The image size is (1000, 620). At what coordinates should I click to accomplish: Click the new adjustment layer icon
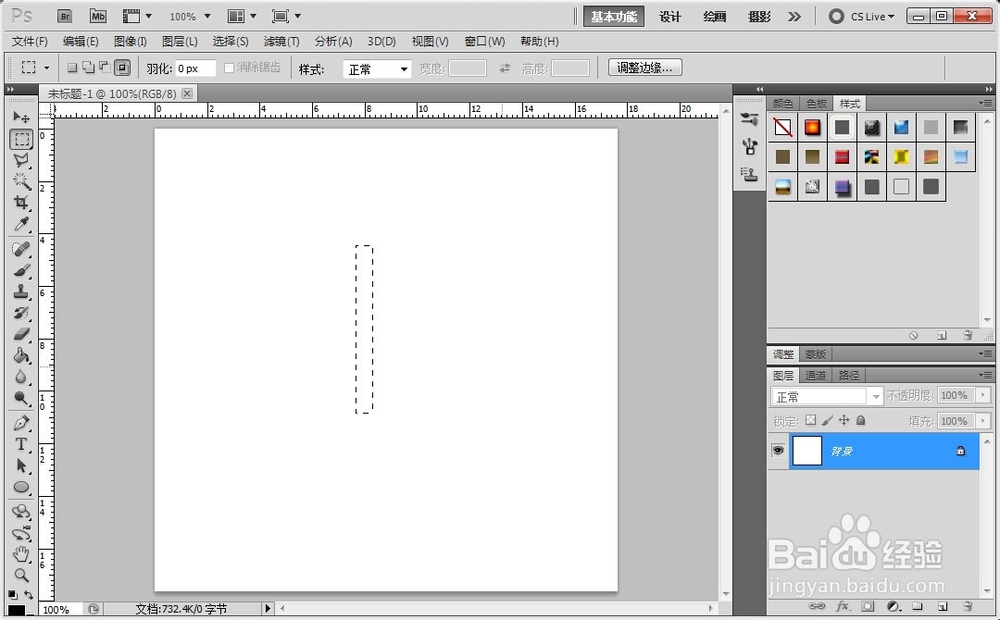[893, 606]
